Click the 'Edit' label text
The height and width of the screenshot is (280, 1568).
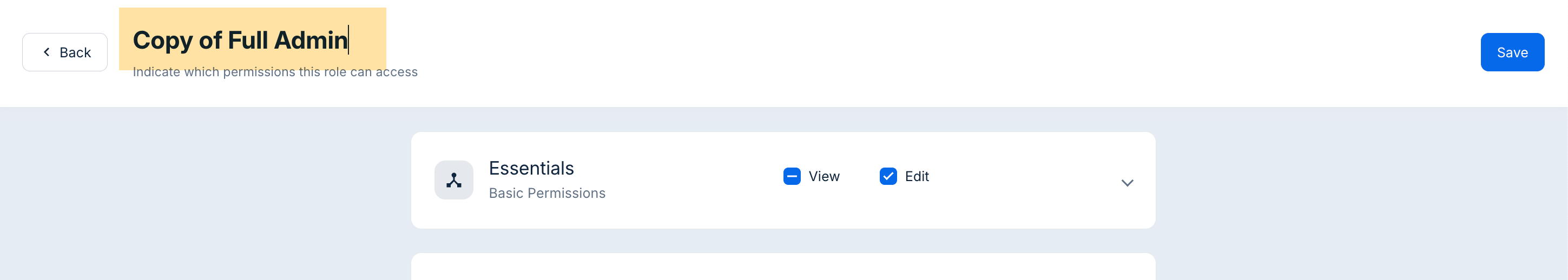pyautogui.click(x=916, y=177)
